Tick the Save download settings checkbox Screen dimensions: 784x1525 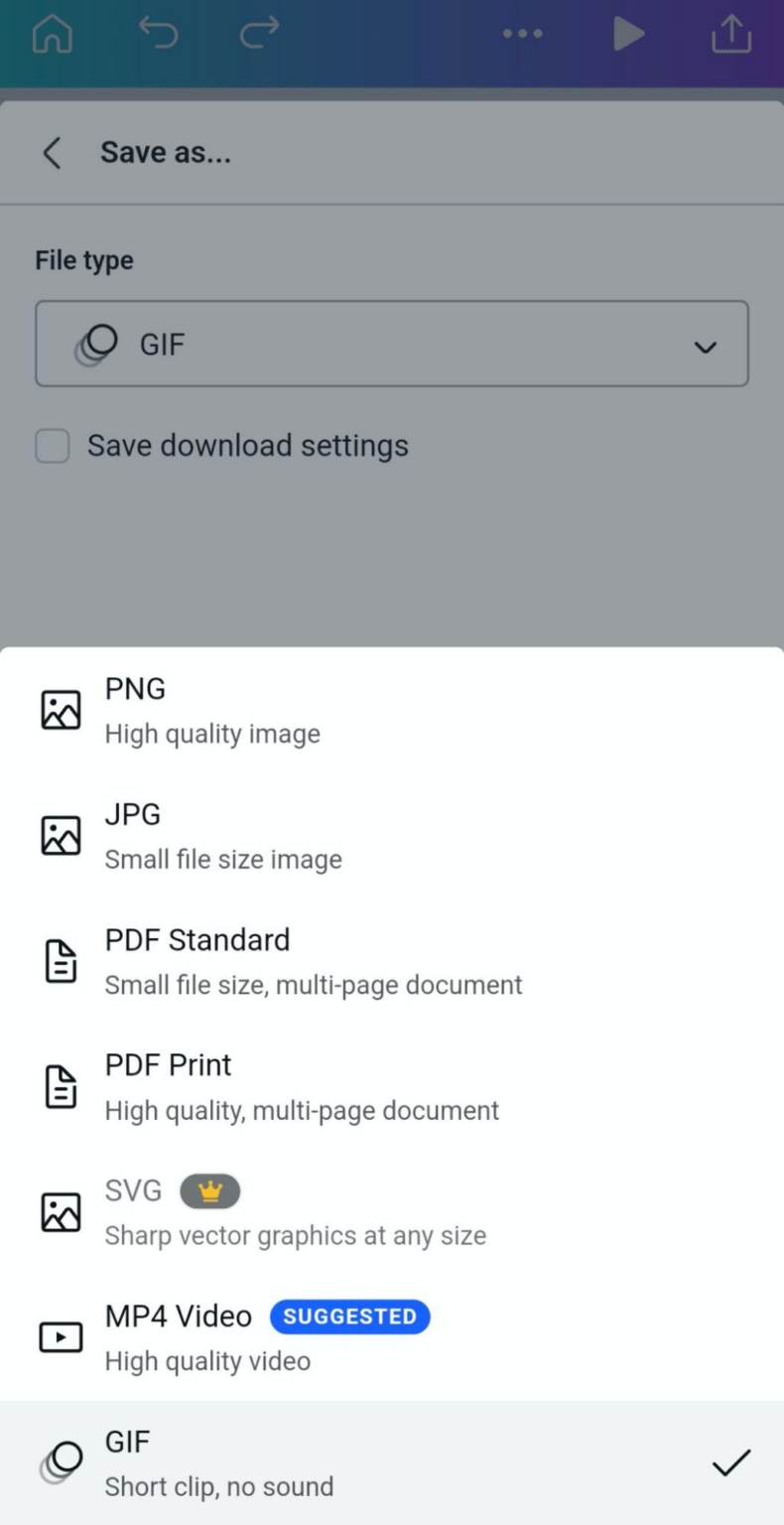53,446
